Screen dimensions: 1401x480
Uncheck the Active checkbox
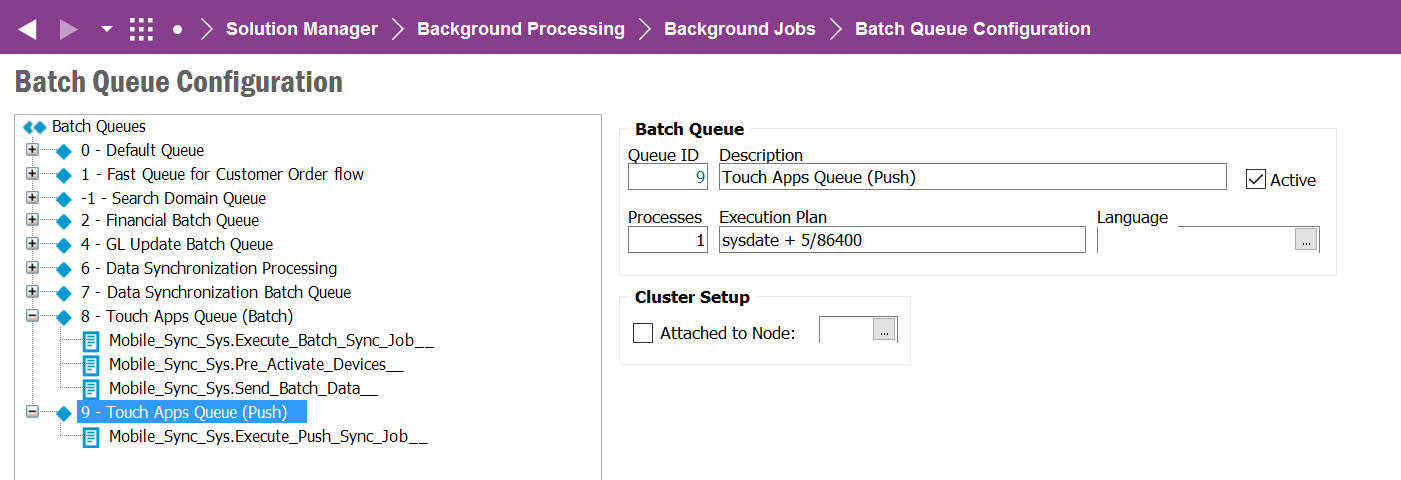click(x=1255, y=180)
